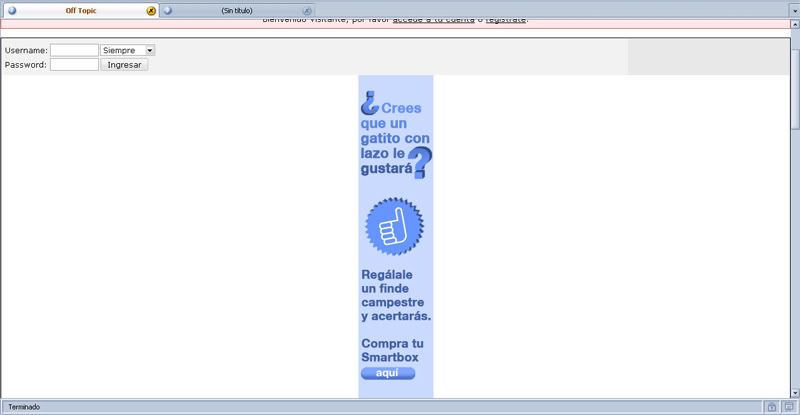The height and width of the screenshot is (415, 800).
Task: Click the vertical scrollbar down arrow
Action: point(794,391)
